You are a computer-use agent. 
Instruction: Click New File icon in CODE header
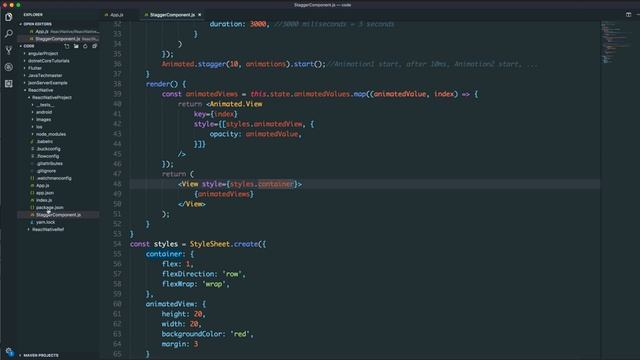67,46
